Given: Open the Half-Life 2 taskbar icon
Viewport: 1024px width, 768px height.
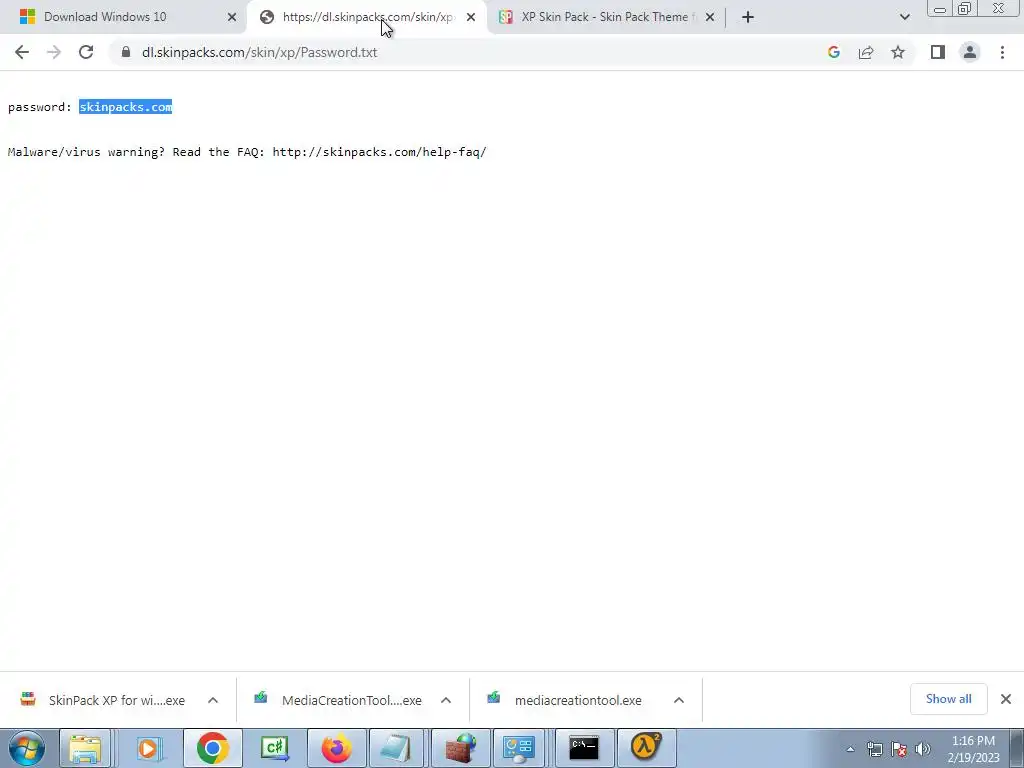Looking at the screenshot, I should 646,748.
